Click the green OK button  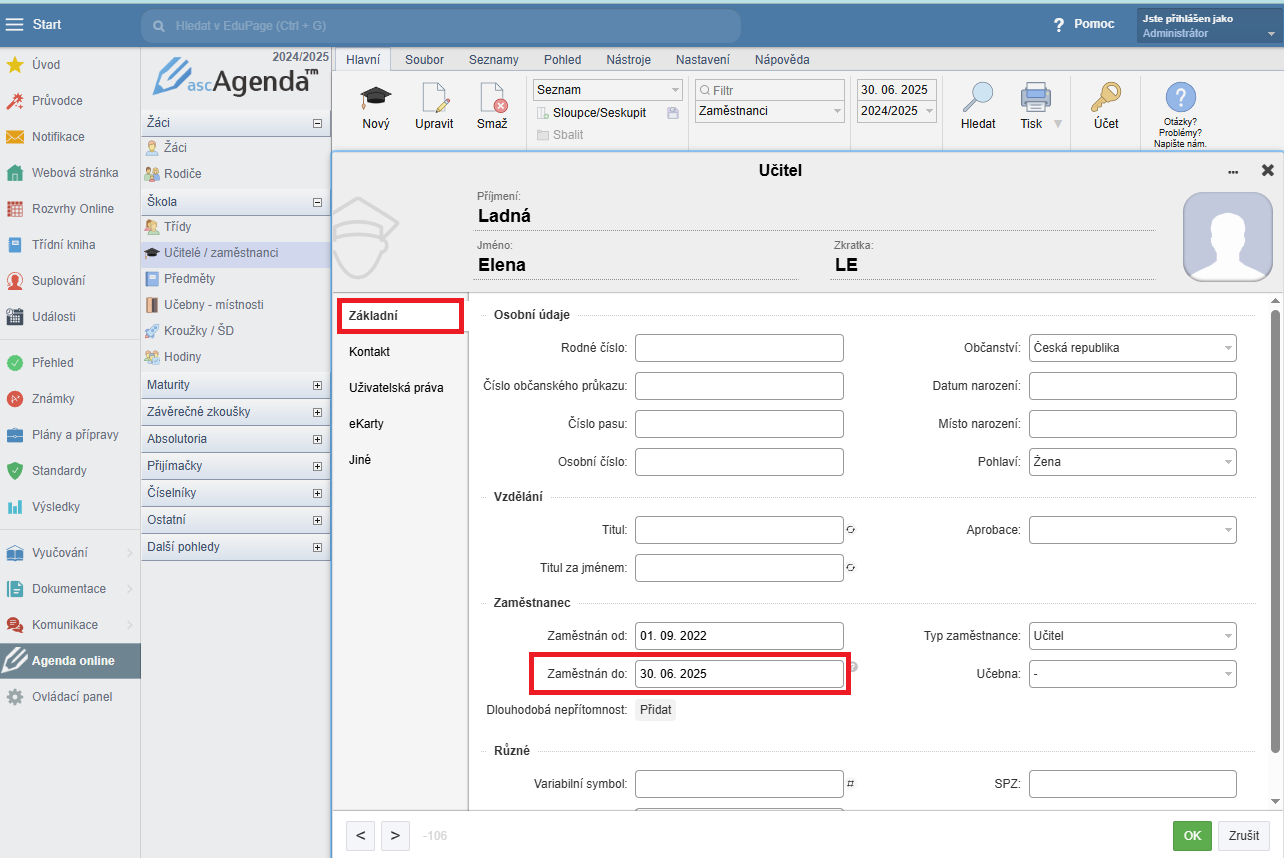pyautogui.click(x=1192, y=835)
